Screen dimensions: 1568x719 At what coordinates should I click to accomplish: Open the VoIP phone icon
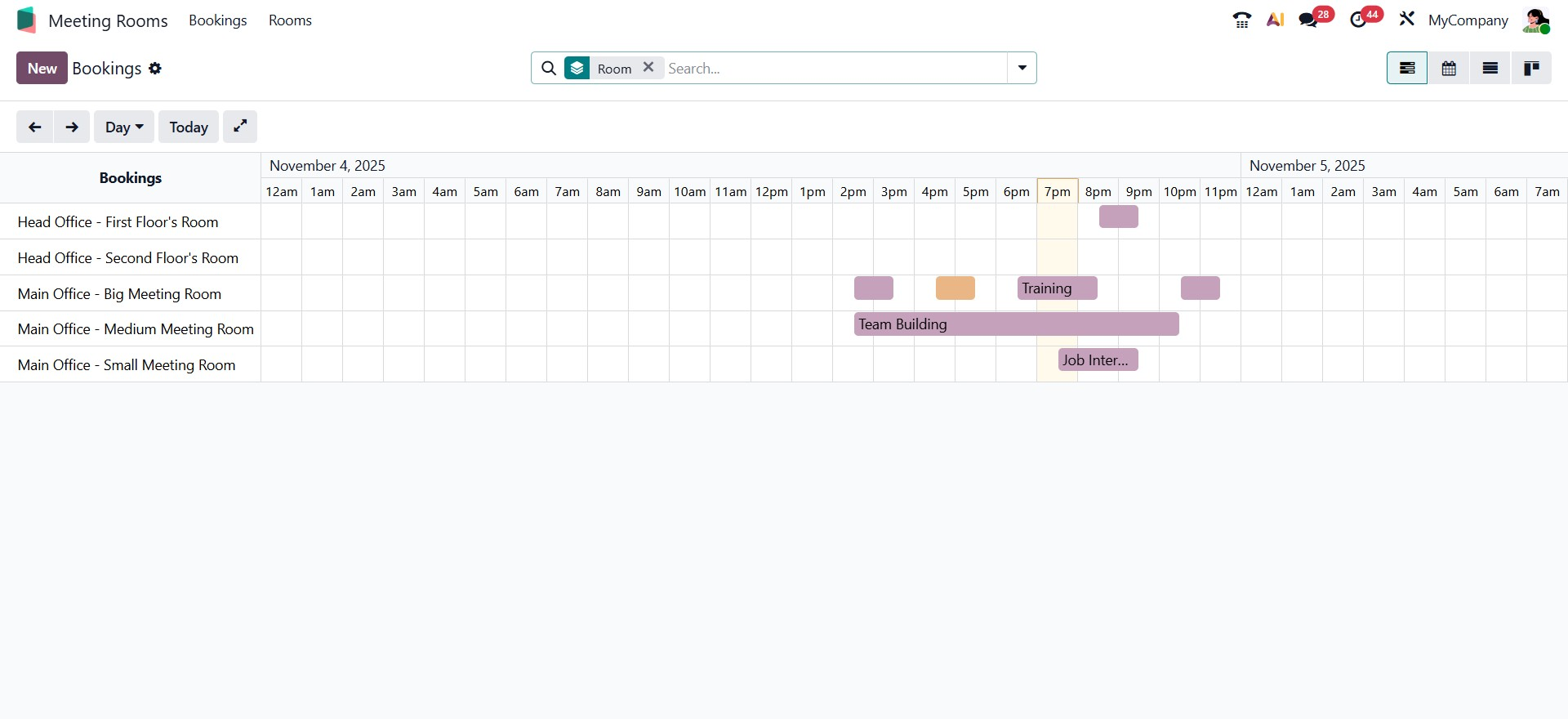pyautogui.click(x=1242, y=20)
